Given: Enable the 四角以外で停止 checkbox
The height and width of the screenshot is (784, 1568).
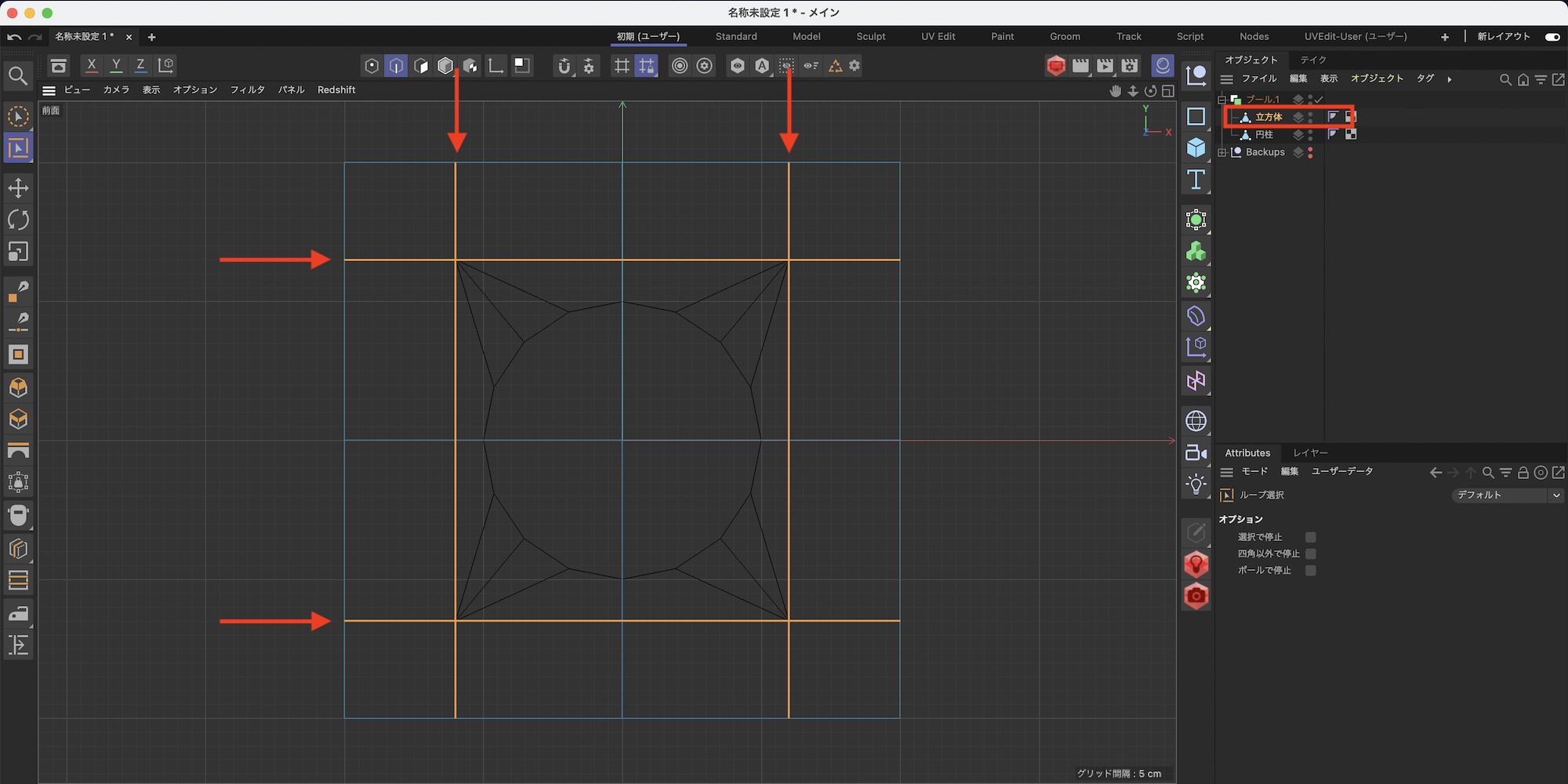Looking at the screenshot, I should [1310, 554].
